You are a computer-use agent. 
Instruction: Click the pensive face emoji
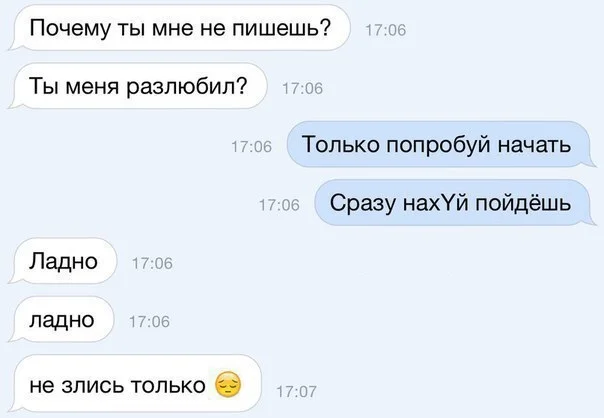(x=228, y=384)
